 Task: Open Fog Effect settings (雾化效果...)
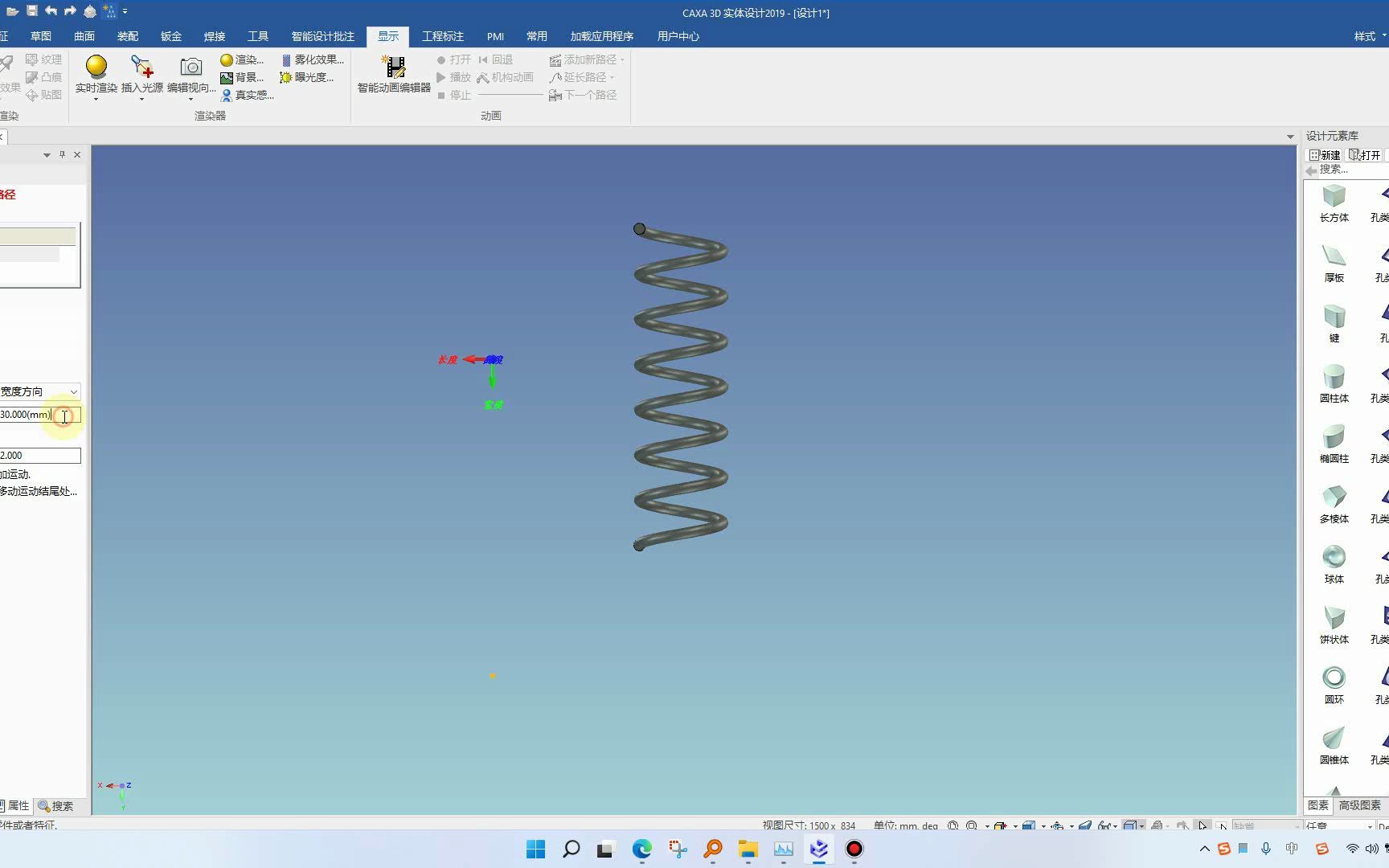point(312,59)
